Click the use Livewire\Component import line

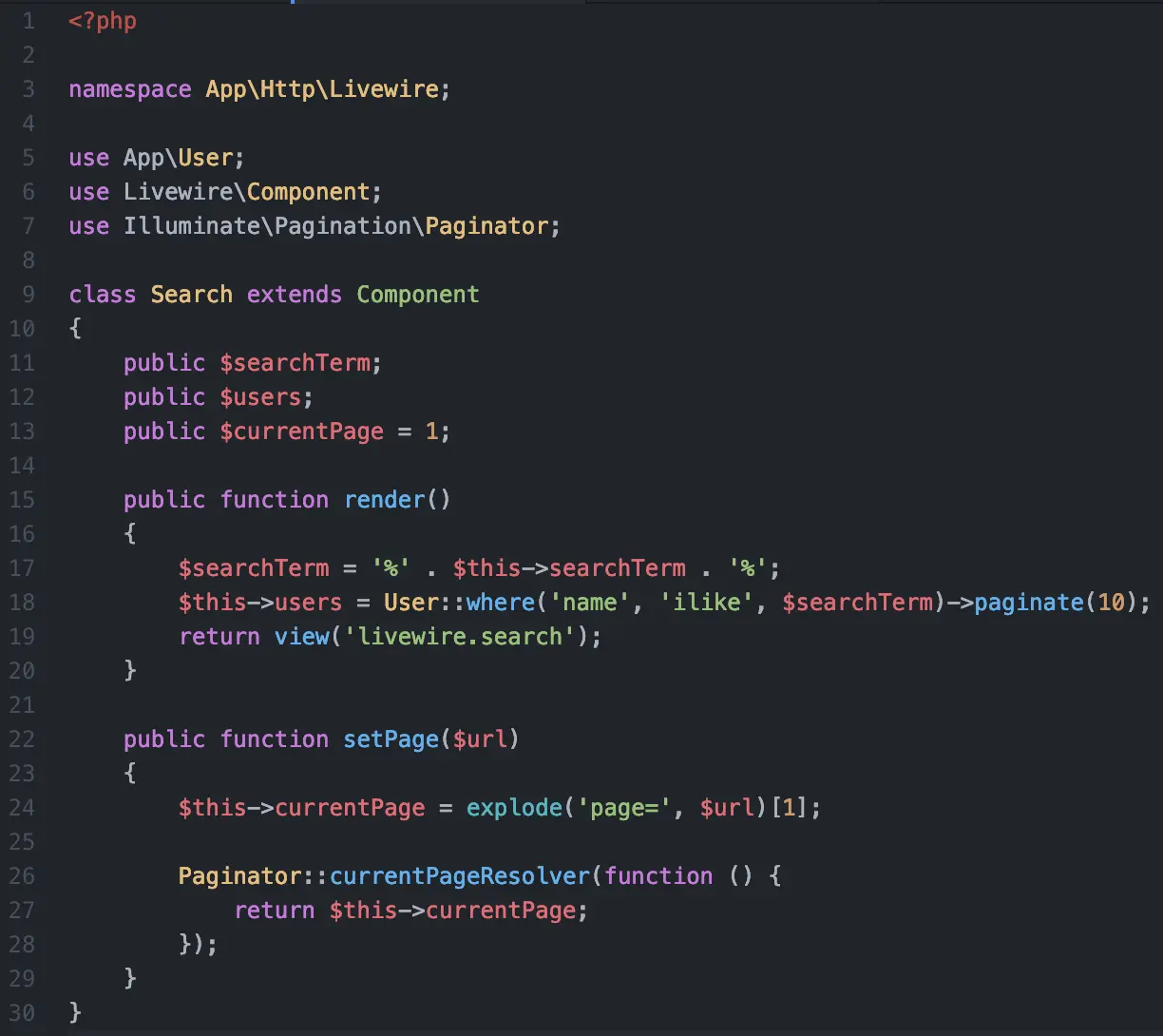click(x=225, y=192)
